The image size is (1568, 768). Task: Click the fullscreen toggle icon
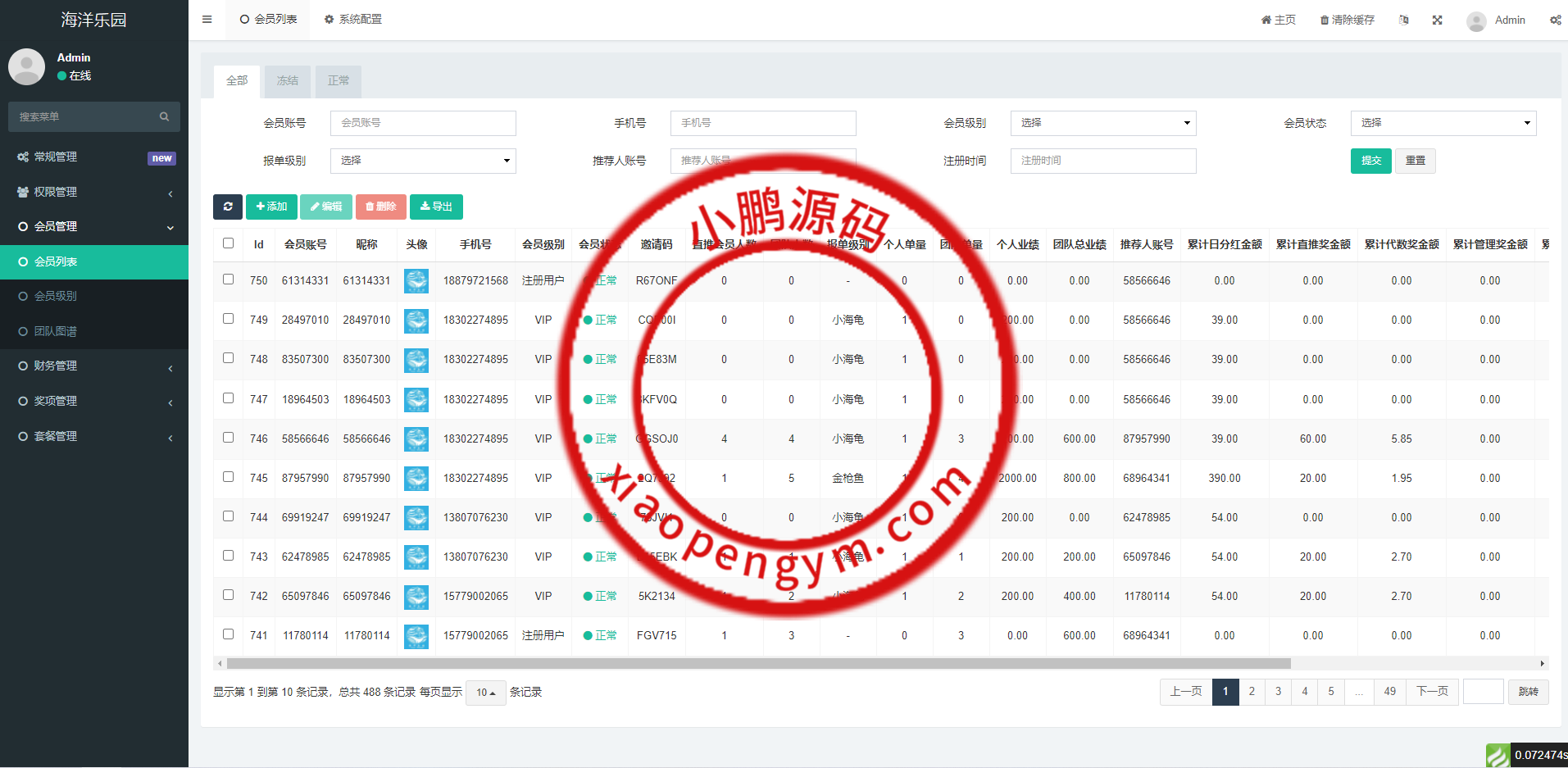tap(1437, 20)
